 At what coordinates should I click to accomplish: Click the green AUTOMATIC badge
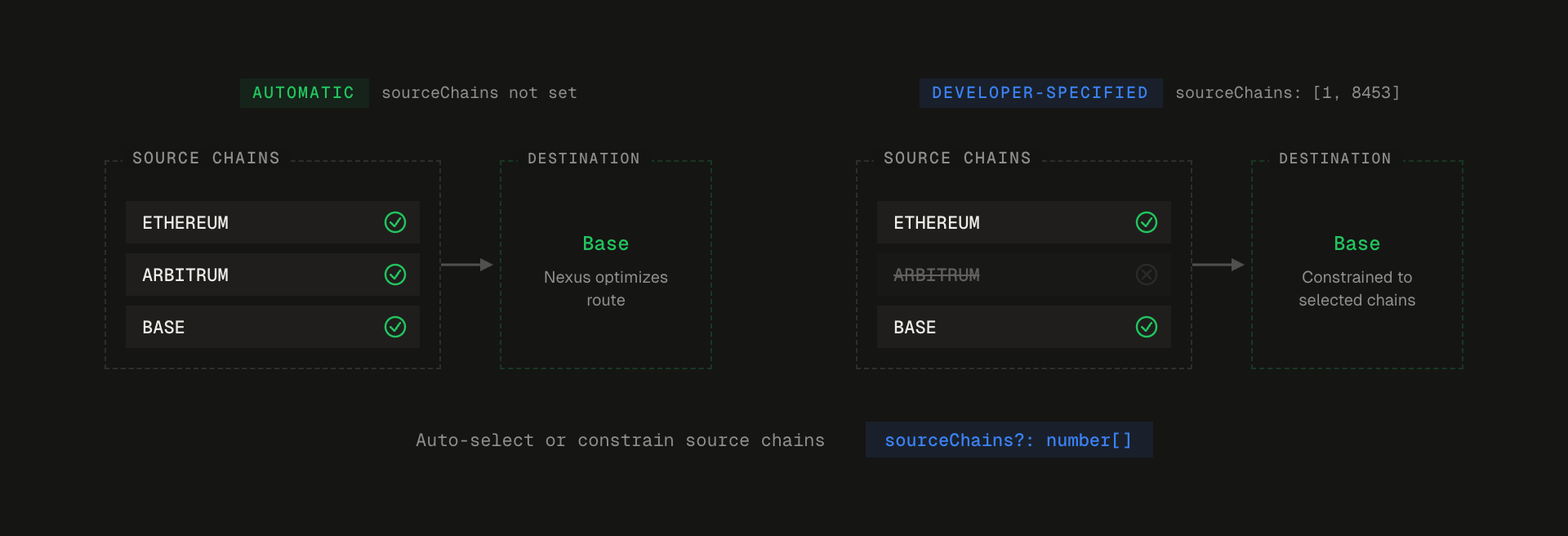[x=304, y=93]
